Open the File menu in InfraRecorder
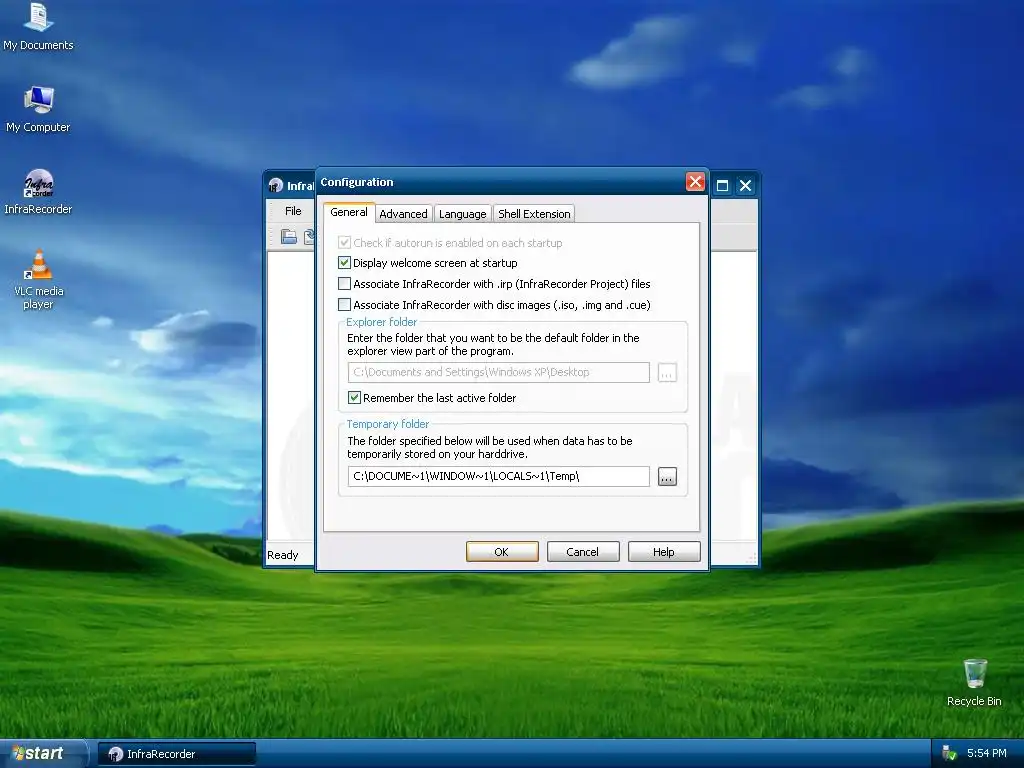 click(293, 211)
